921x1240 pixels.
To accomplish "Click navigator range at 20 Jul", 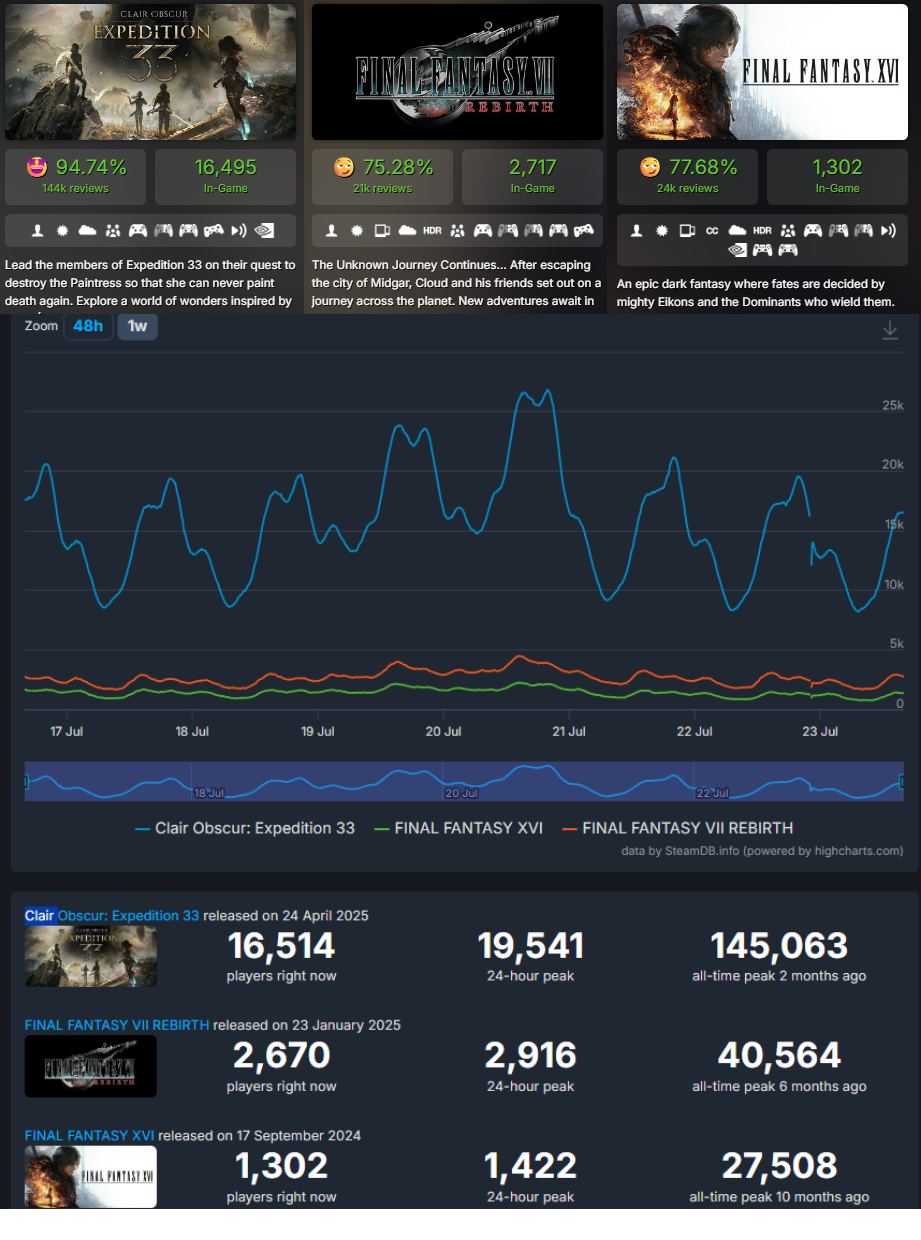I will (460, 792).
